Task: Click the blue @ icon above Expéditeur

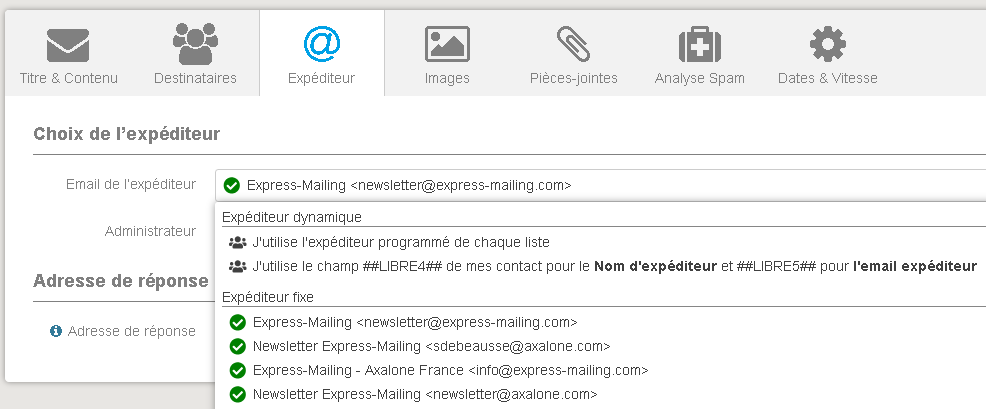Action: tap(321, 44)
